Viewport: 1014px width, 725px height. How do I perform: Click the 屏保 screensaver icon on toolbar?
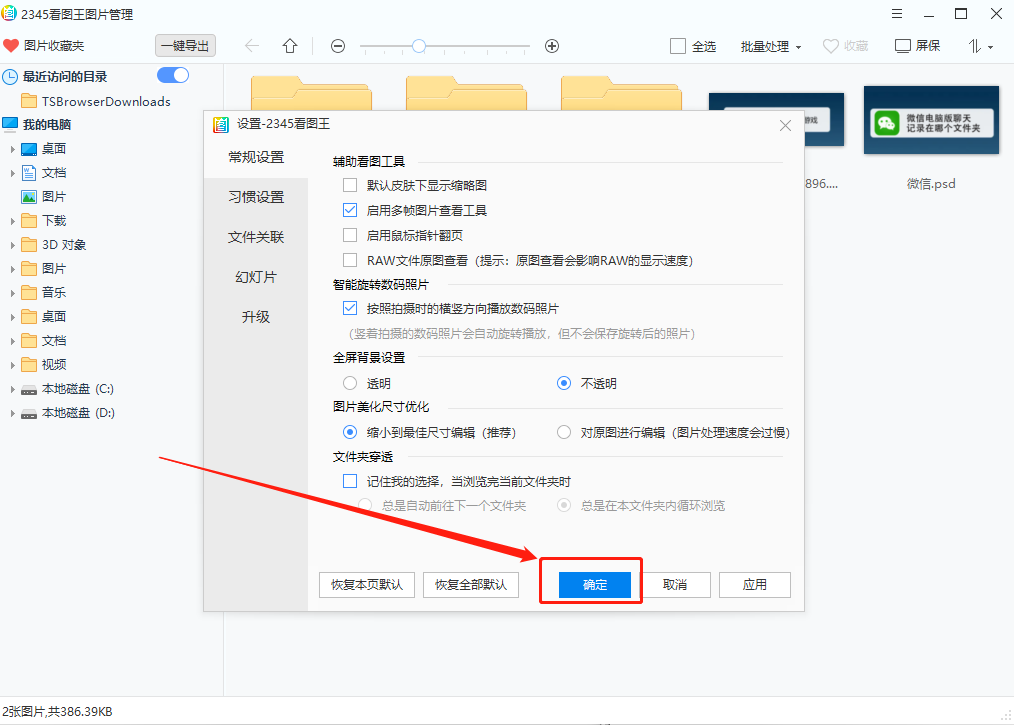click(x=903, y=45)
